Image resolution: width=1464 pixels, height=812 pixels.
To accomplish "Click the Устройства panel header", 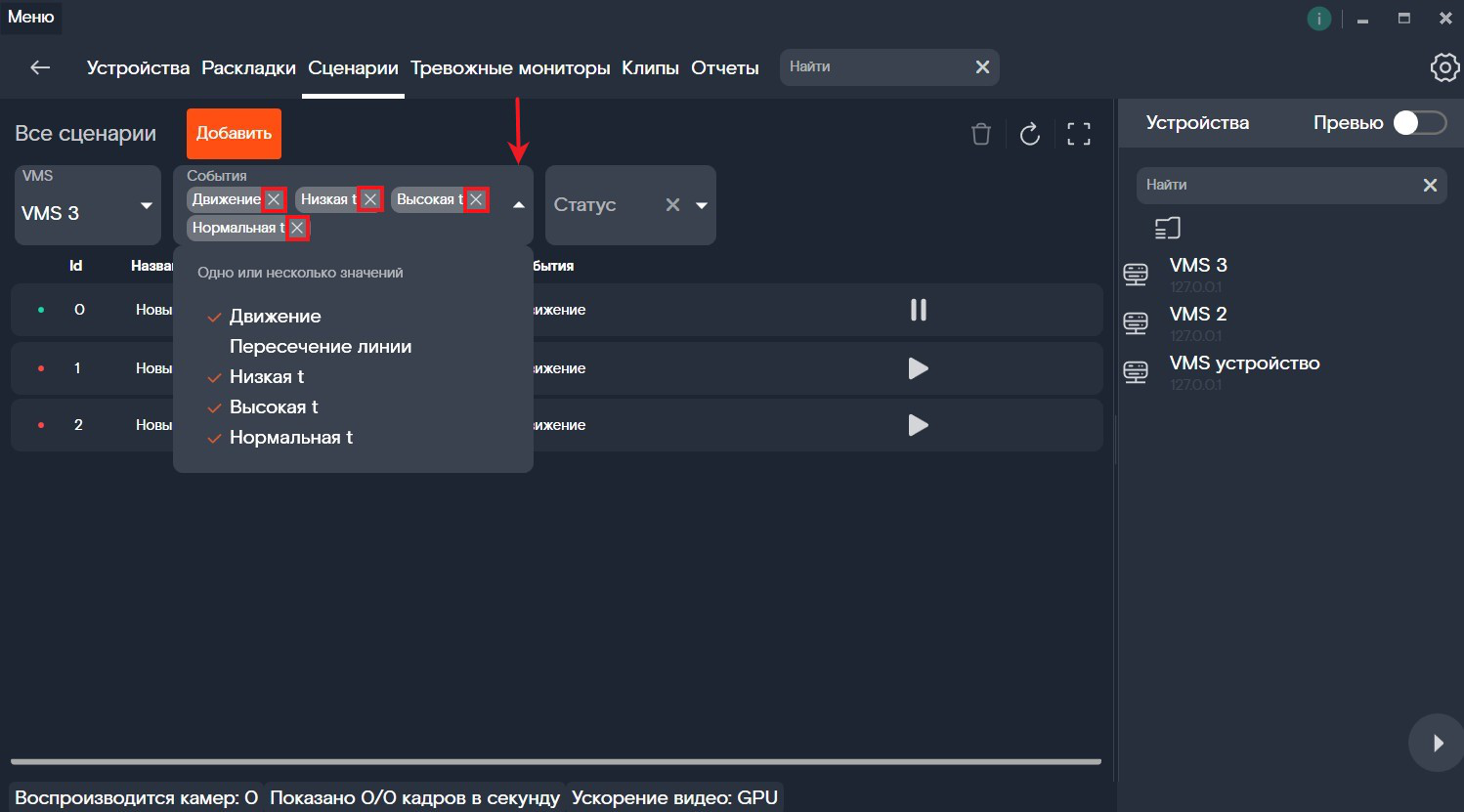I will coord(1197,122).
